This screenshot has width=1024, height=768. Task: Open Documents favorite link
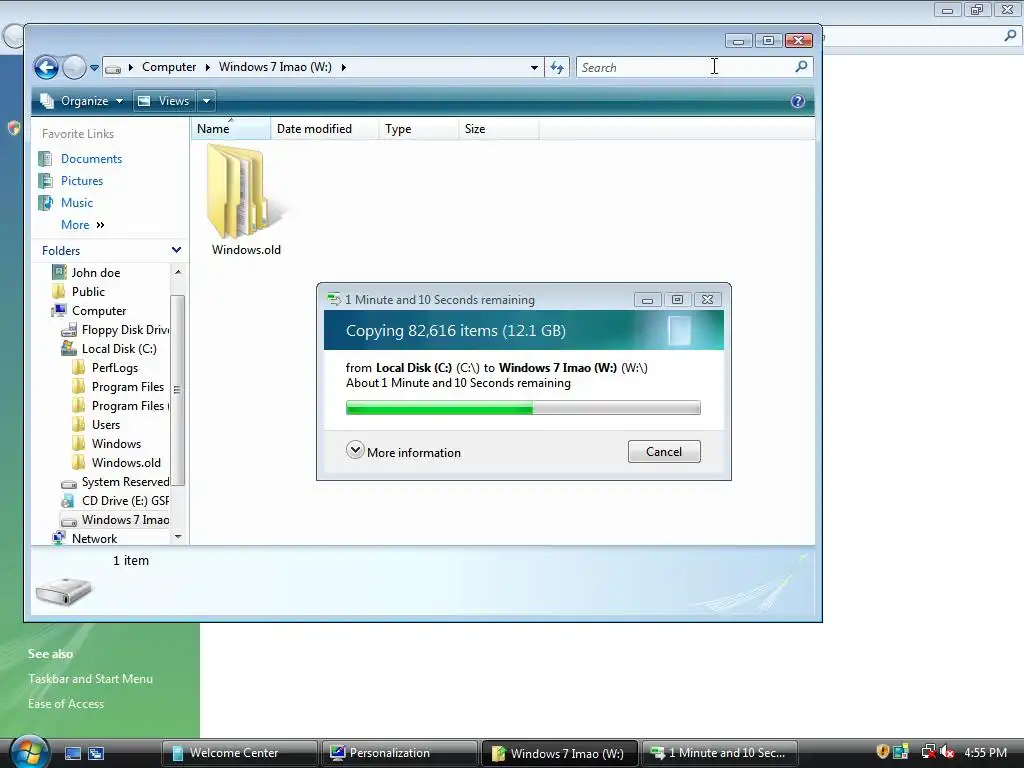click(x=91, y=159)
